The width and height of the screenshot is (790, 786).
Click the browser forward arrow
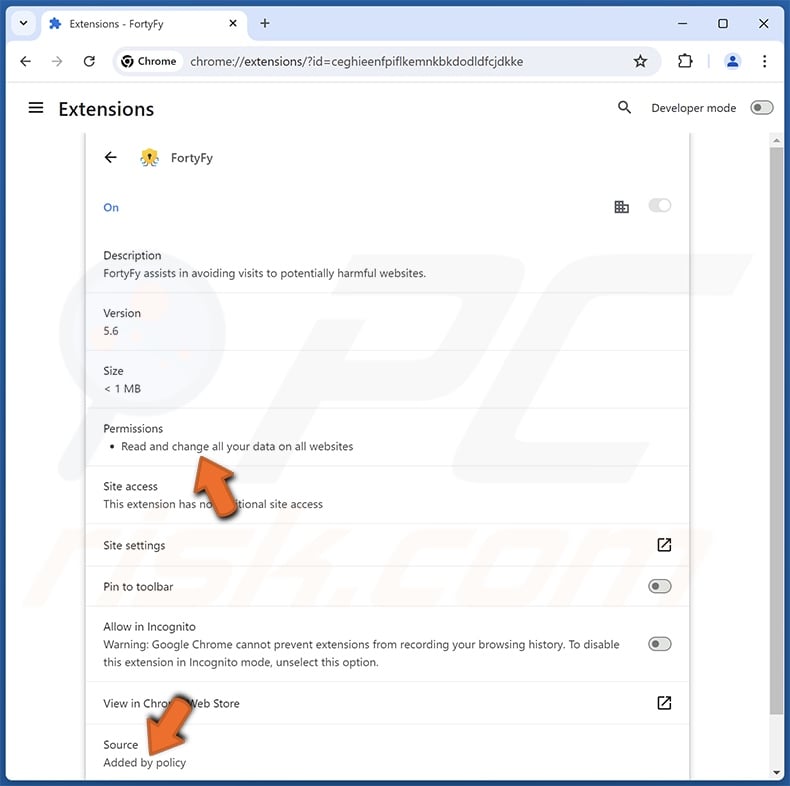click(x=57, y=61)
